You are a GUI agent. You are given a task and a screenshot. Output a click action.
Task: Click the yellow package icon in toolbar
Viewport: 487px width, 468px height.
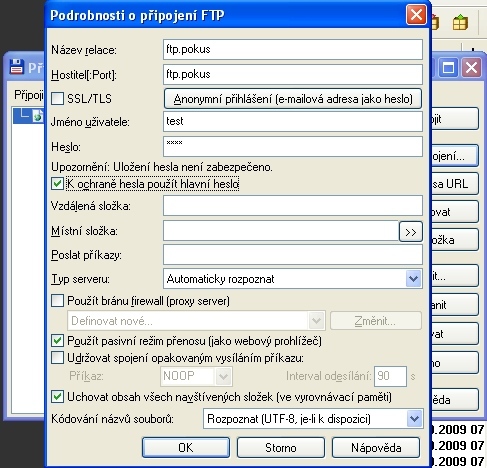(x=460, y=23)
